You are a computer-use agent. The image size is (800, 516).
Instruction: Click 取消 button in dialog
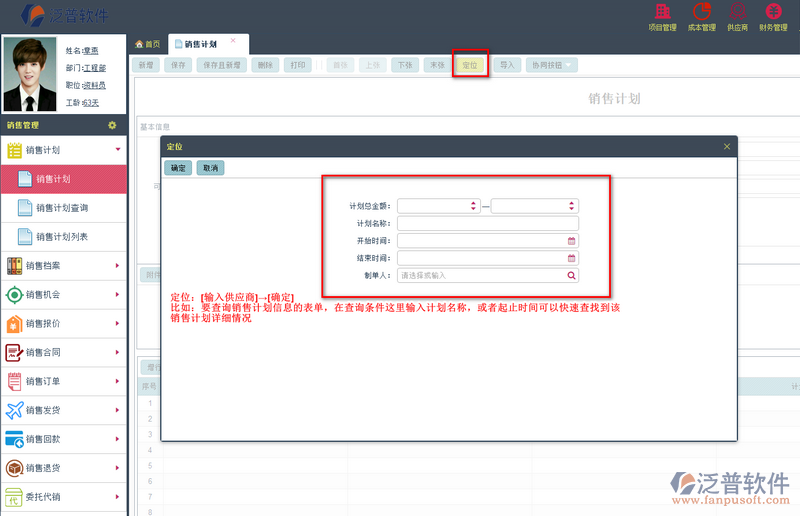pyautogui.click(x=210, y=168)
